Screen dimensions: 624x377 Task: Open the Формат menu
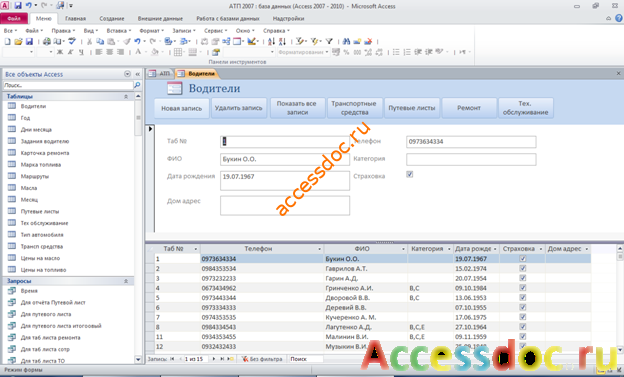click(x=151, y=30)
